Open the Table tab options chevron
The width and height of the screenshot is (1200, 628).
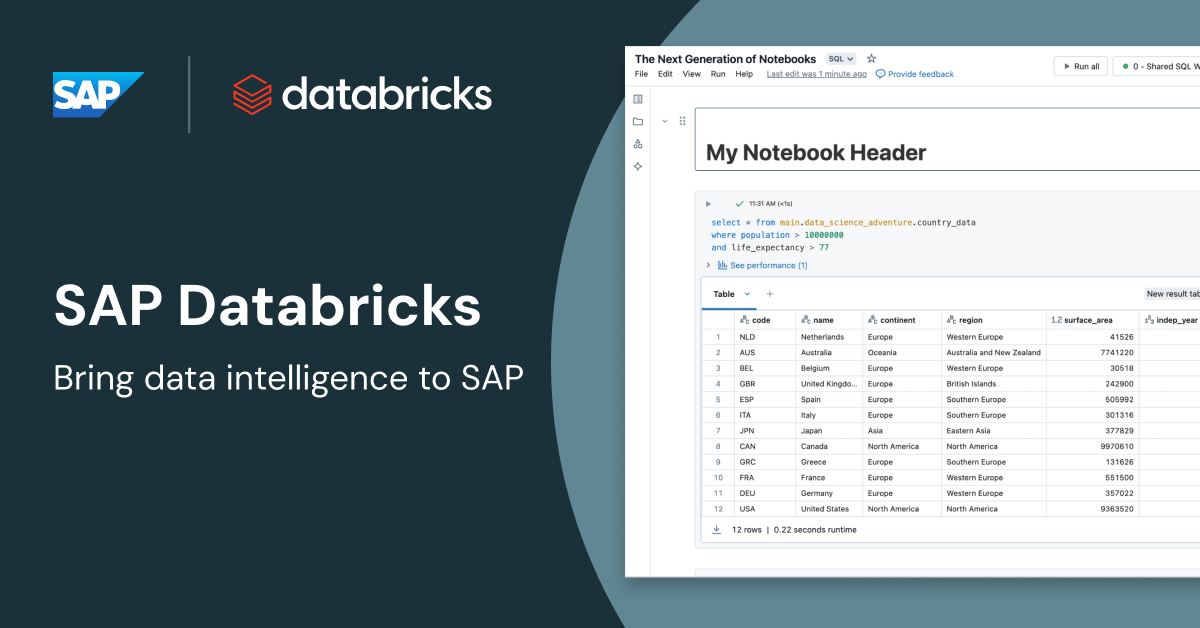[x=747, y=294]
